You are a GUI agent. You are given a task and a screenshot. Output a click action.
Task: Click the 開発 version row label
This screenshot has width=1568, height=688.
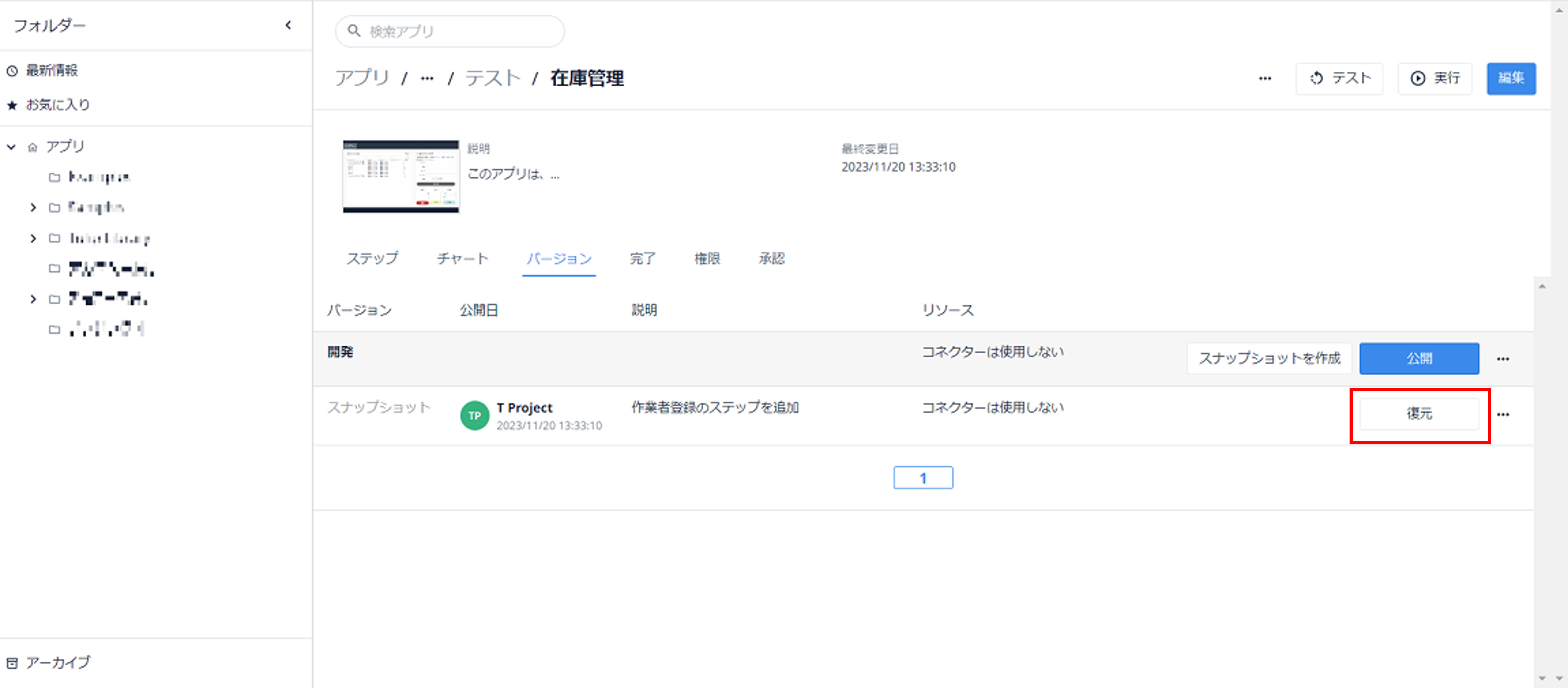click(x=340, y=352)
